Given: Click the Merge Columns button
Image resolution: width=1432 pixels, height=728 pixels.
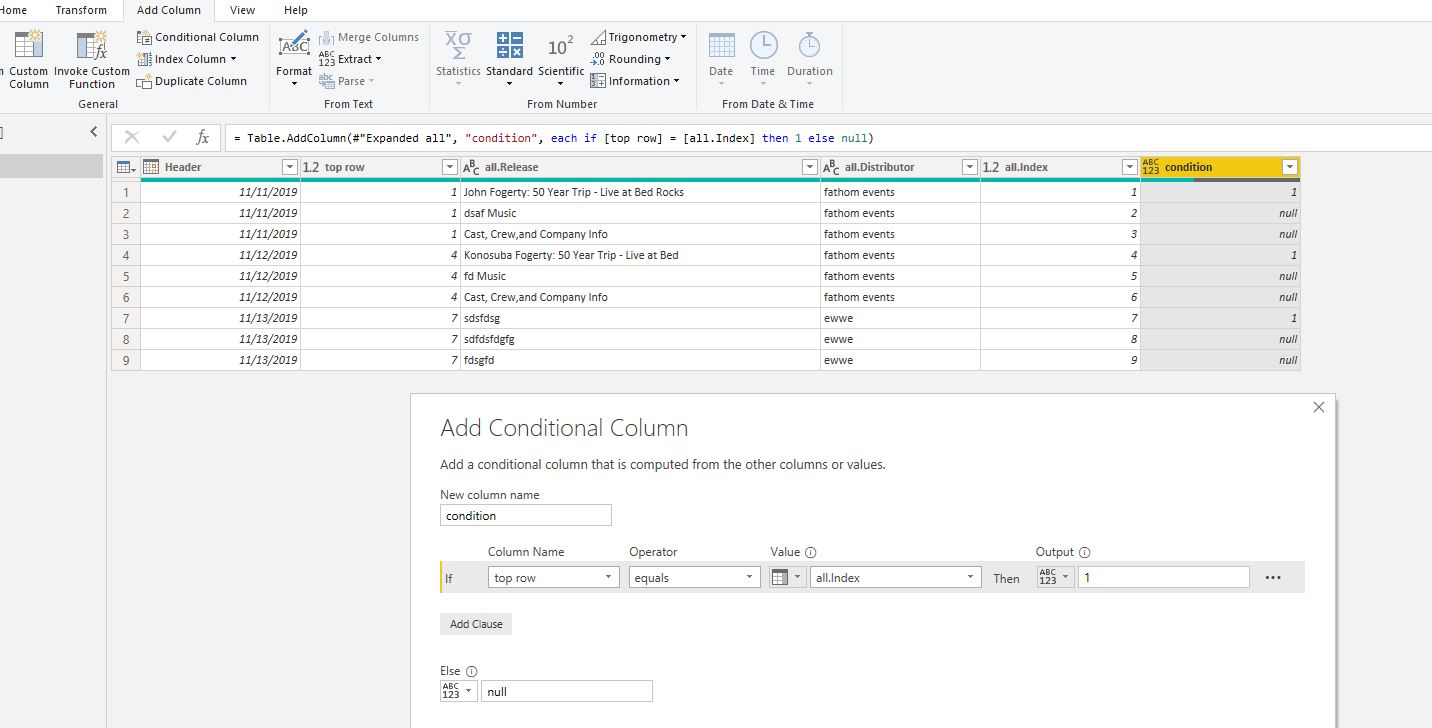Looking at the screenshot, I should point(369,37).
